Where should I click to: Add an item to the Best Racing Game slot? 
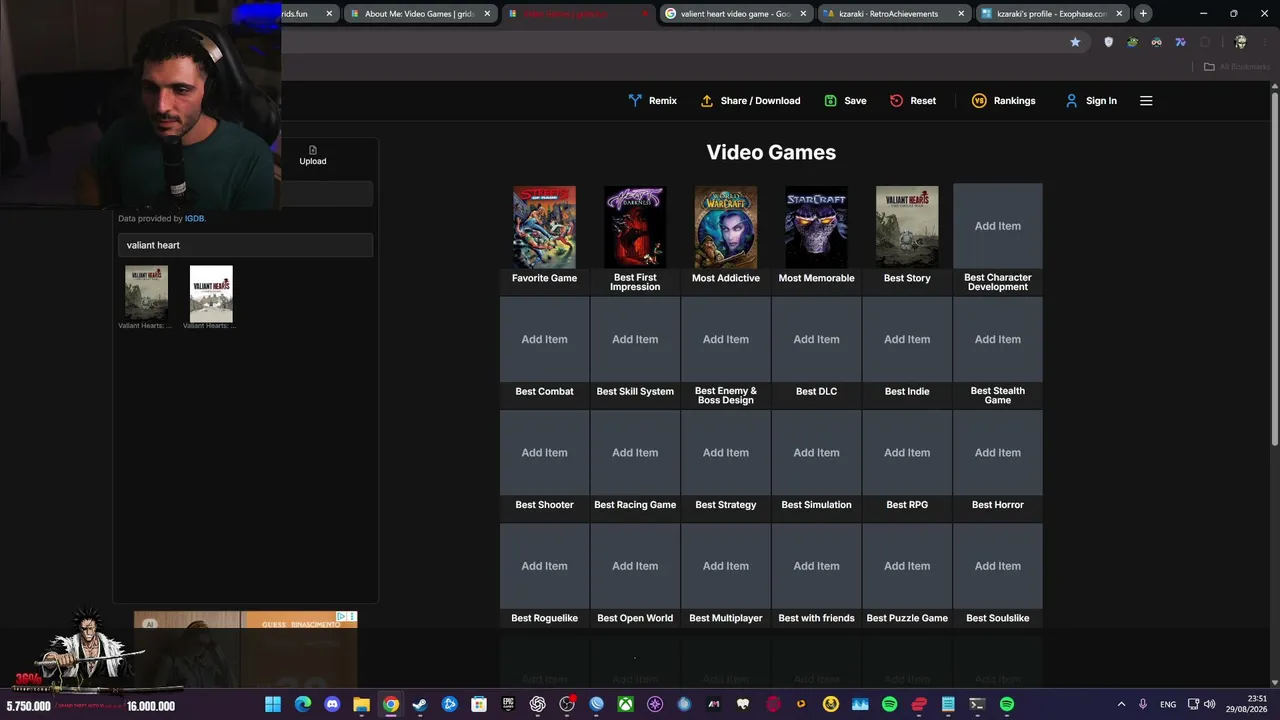635,452
